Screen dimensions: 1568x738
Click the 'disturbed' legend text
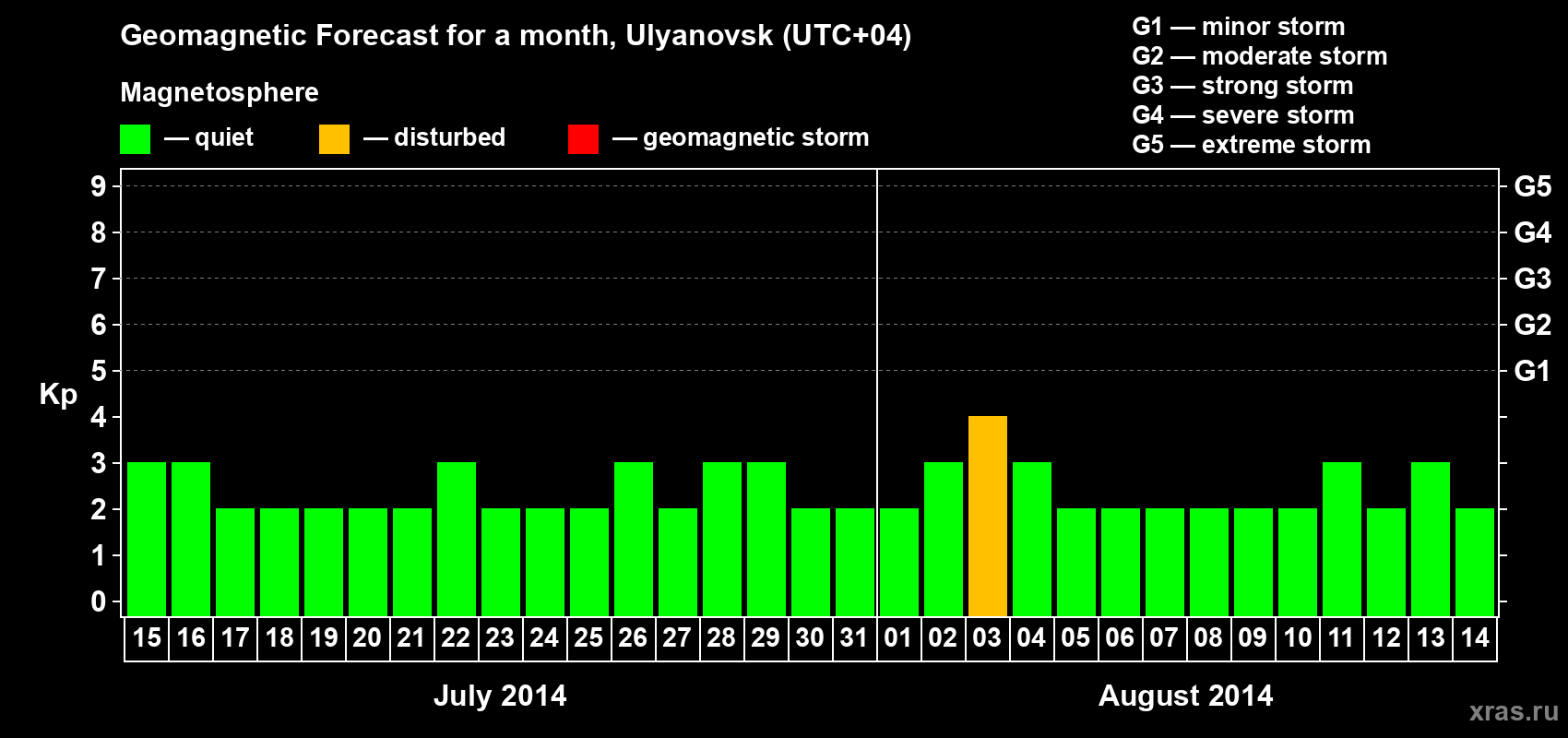pyautogui.click(x=450, y=137)
